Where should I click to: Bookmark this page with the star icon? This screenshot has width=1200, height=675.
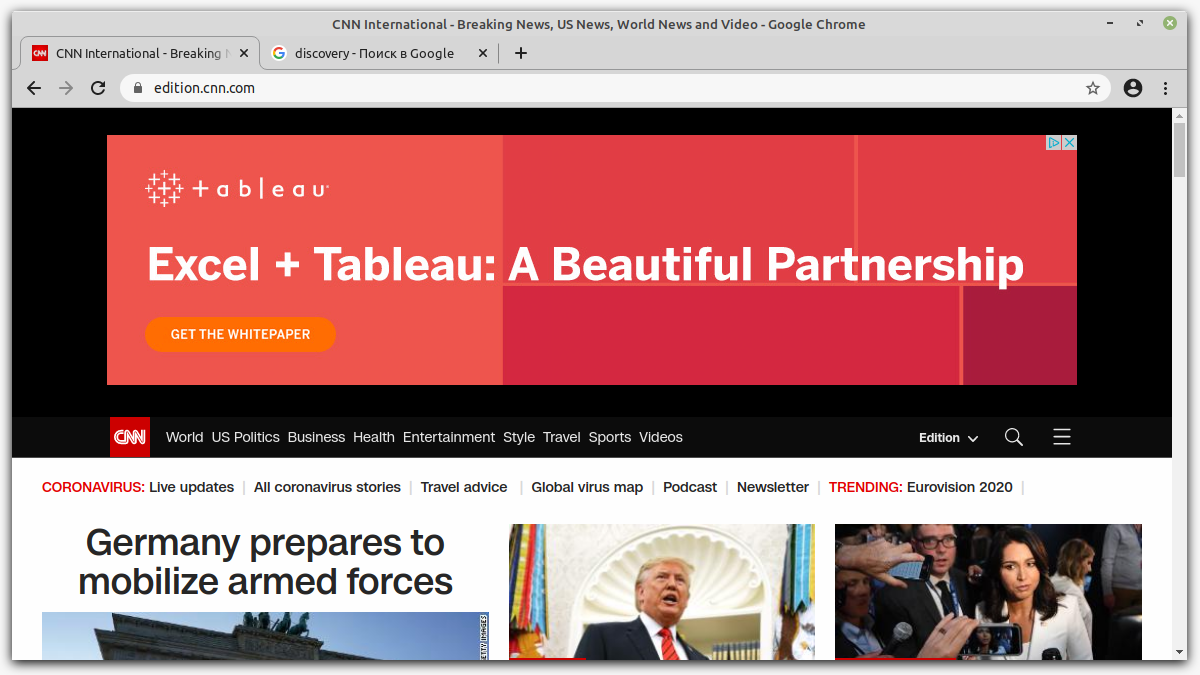1093,88
